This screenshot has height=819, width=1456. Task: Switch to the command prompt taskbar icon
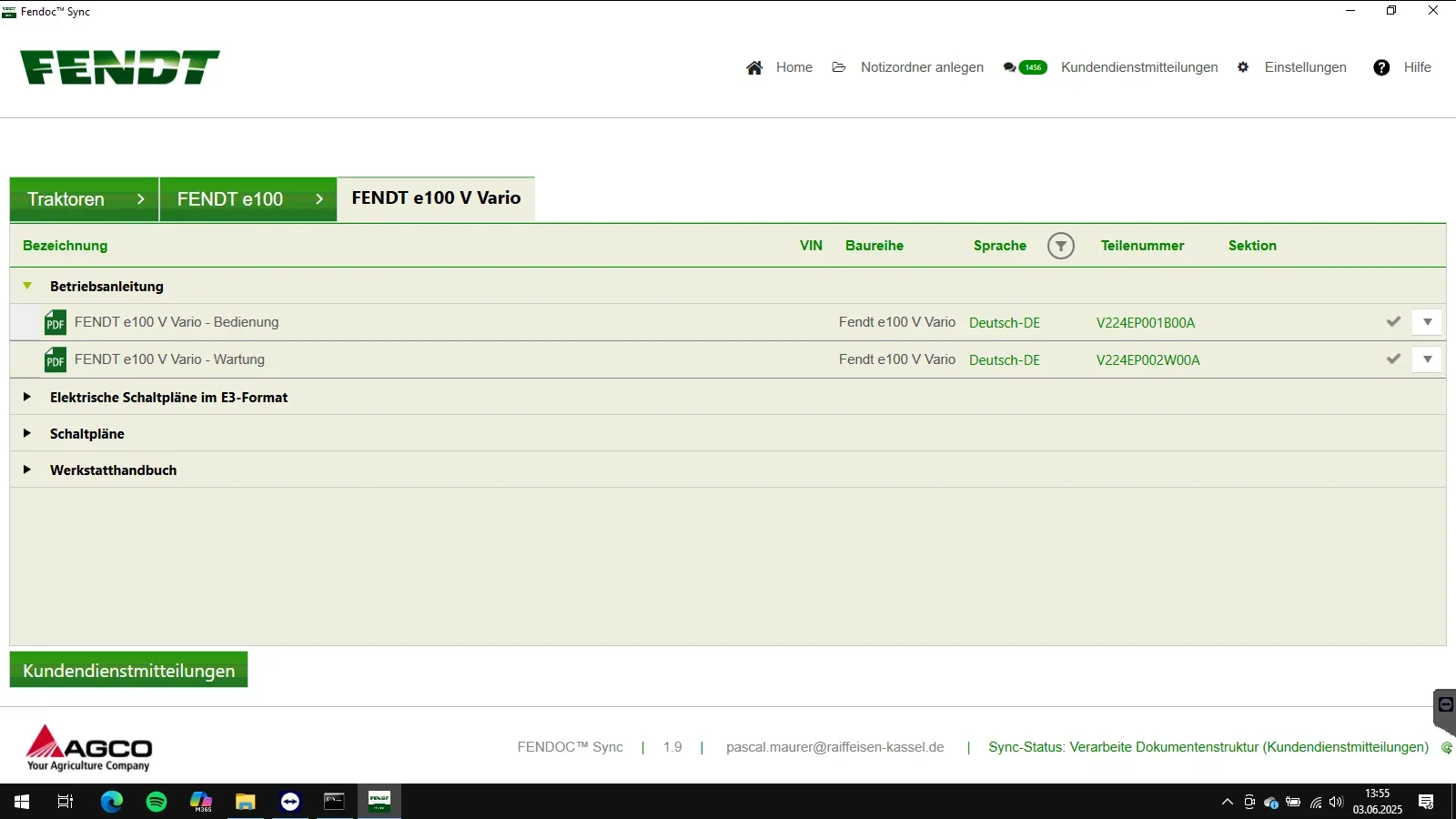click(335, 802)
